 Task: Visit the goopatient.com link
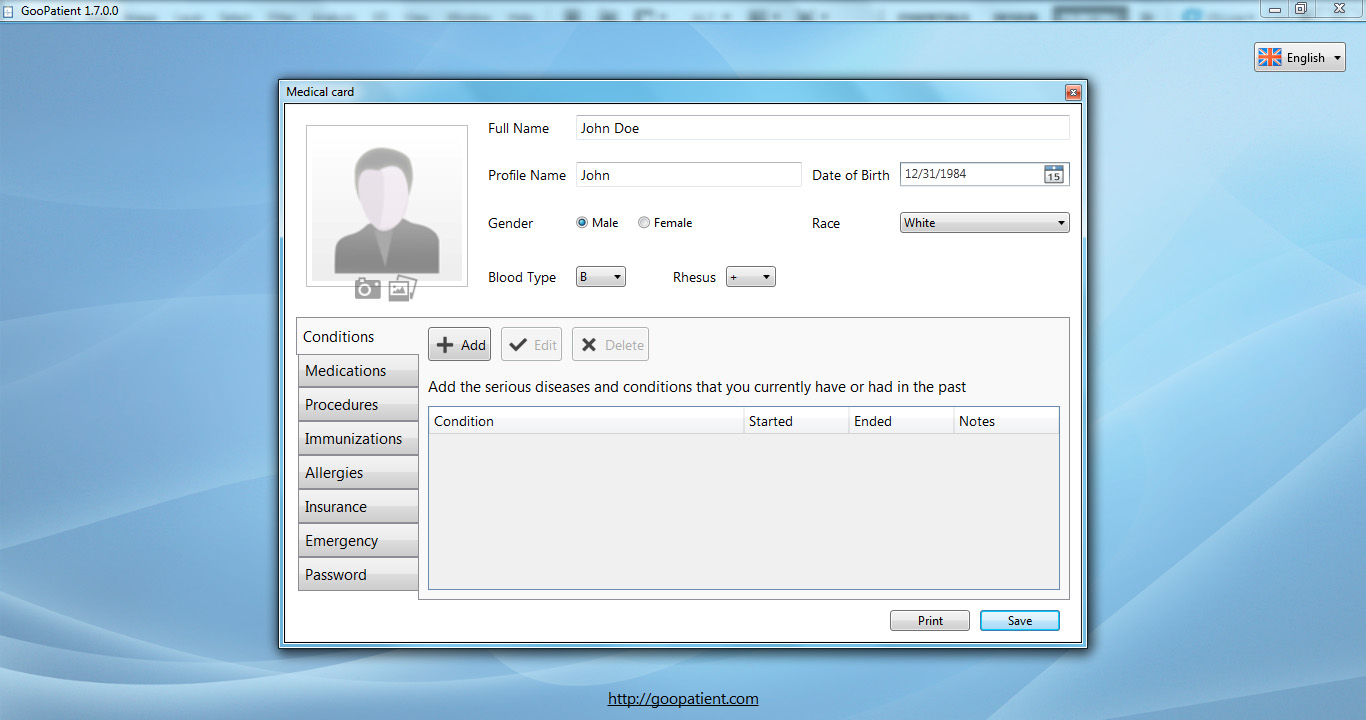[683, 699]
